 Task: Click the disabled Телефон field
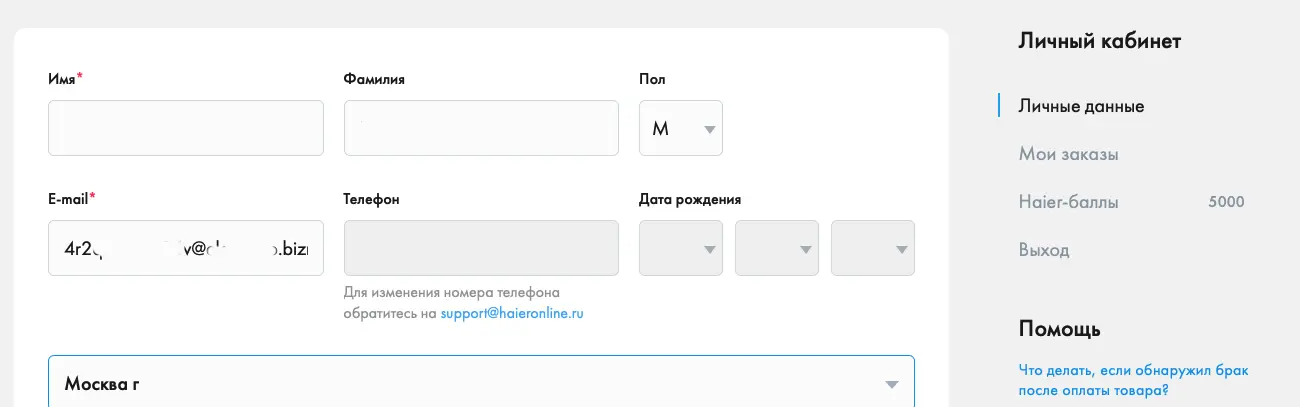tap(481, 248)
